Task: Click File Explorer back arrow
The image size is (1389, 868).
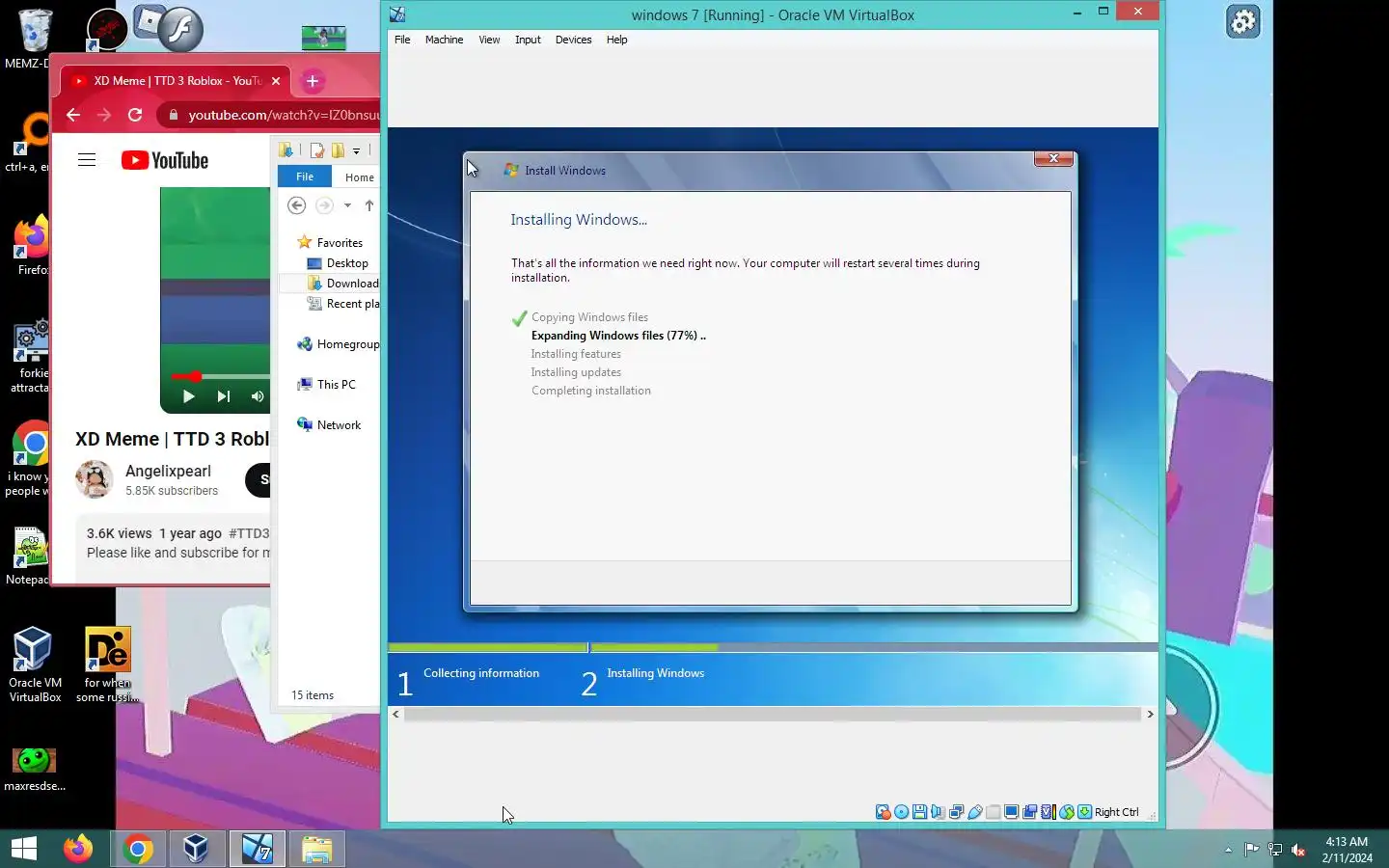Action: pyautogui.click(x=297, y=205)
